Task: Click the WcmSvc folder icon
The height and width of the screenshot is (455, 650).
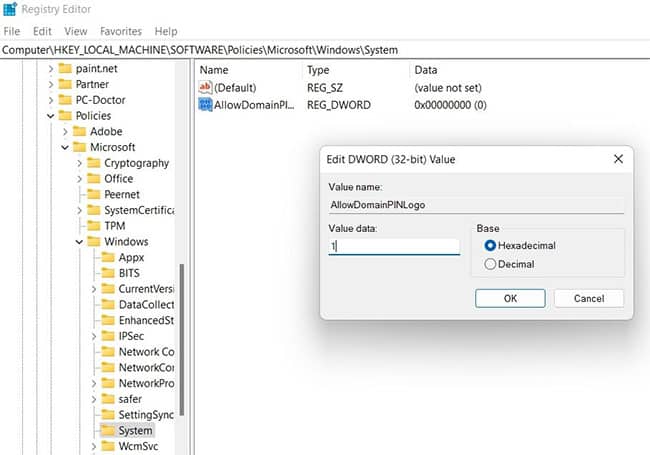Action: 108,446
